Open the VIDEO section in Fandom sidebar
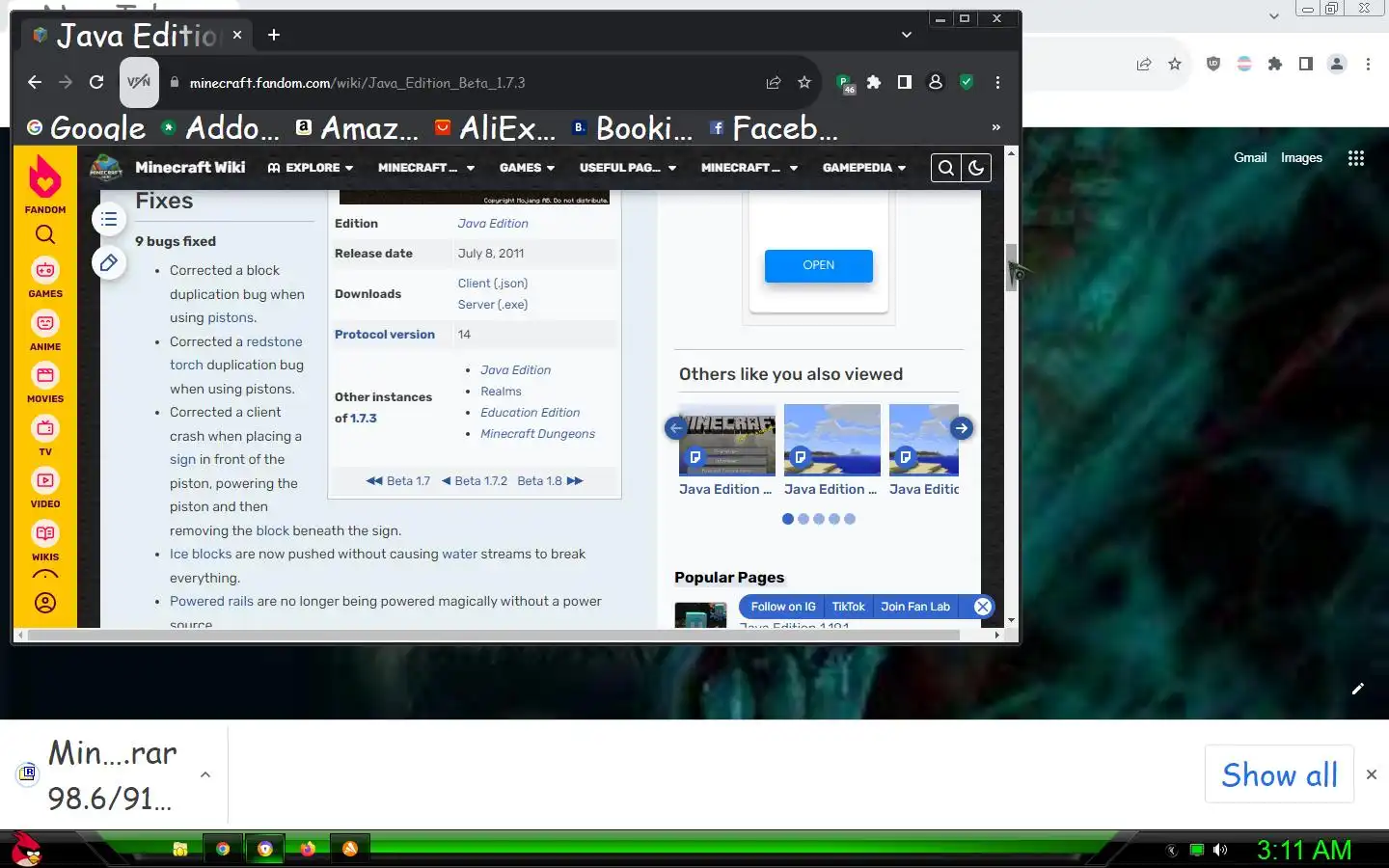This screenshot has width=1389, height=868. [x=45, y=488]
